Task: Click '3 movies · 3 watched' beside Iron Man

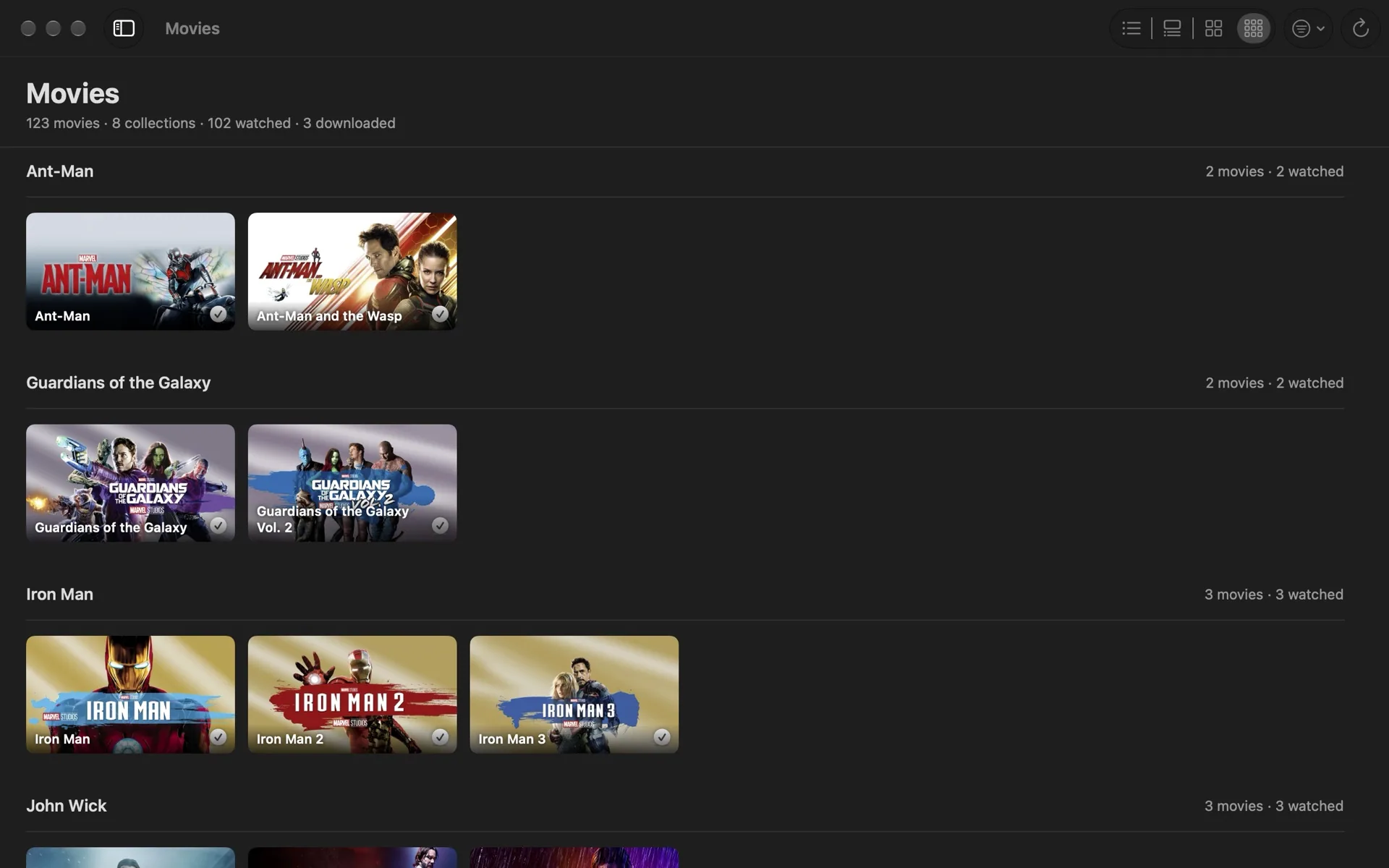Action: pos(1274,595)
